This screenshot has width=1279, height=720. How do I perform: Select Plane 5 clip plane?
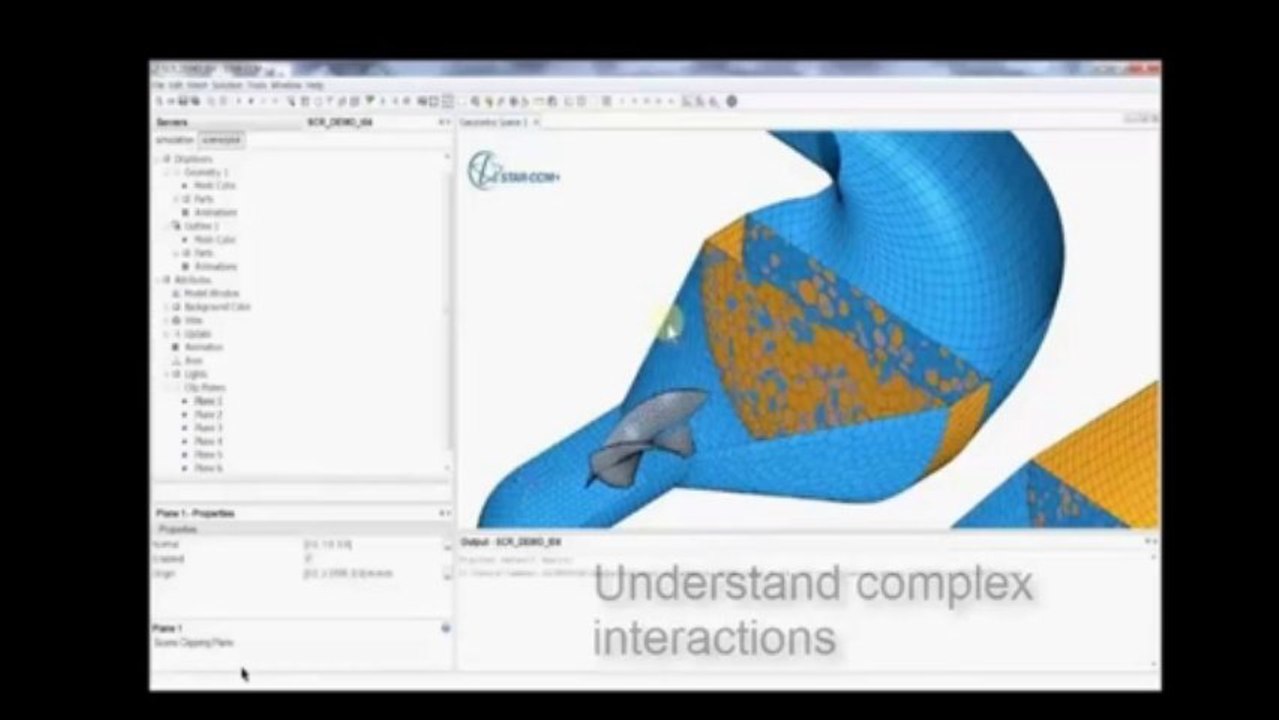click(x=208, y=455)
